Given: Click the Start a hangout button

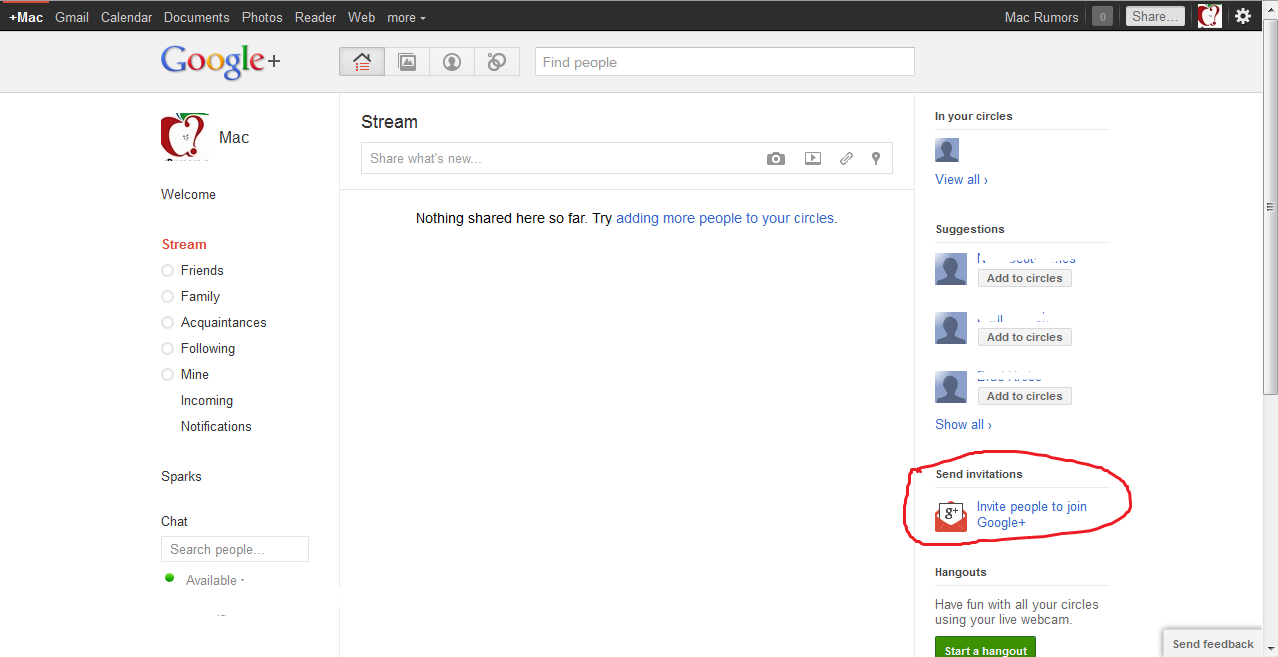Looking at the screenshot, I should (x=985, y=648).
